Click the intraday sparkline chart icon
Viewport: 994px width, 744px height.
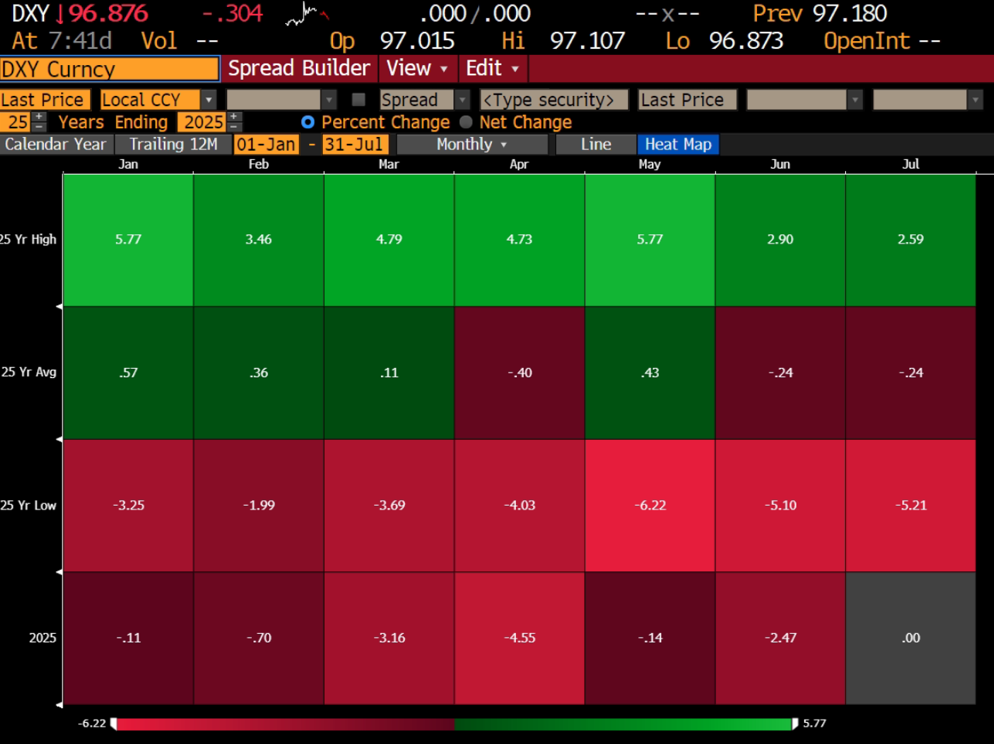(306, 14)
